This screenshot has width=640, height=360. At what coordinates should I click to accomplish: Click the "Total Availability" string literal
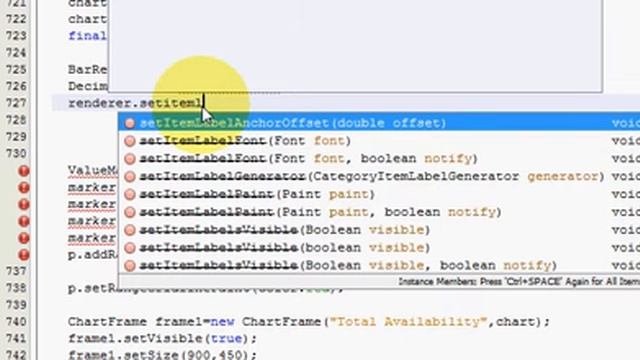click(409, 322)
